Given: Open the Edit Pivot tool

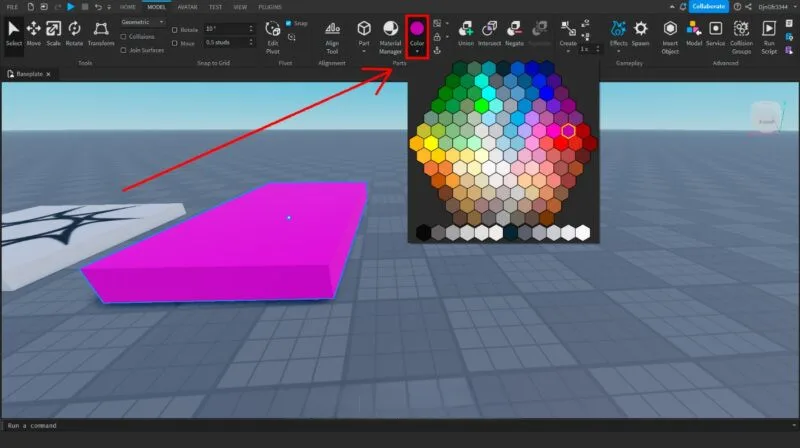Looking at the screenshot, I should tap(273, 37).
